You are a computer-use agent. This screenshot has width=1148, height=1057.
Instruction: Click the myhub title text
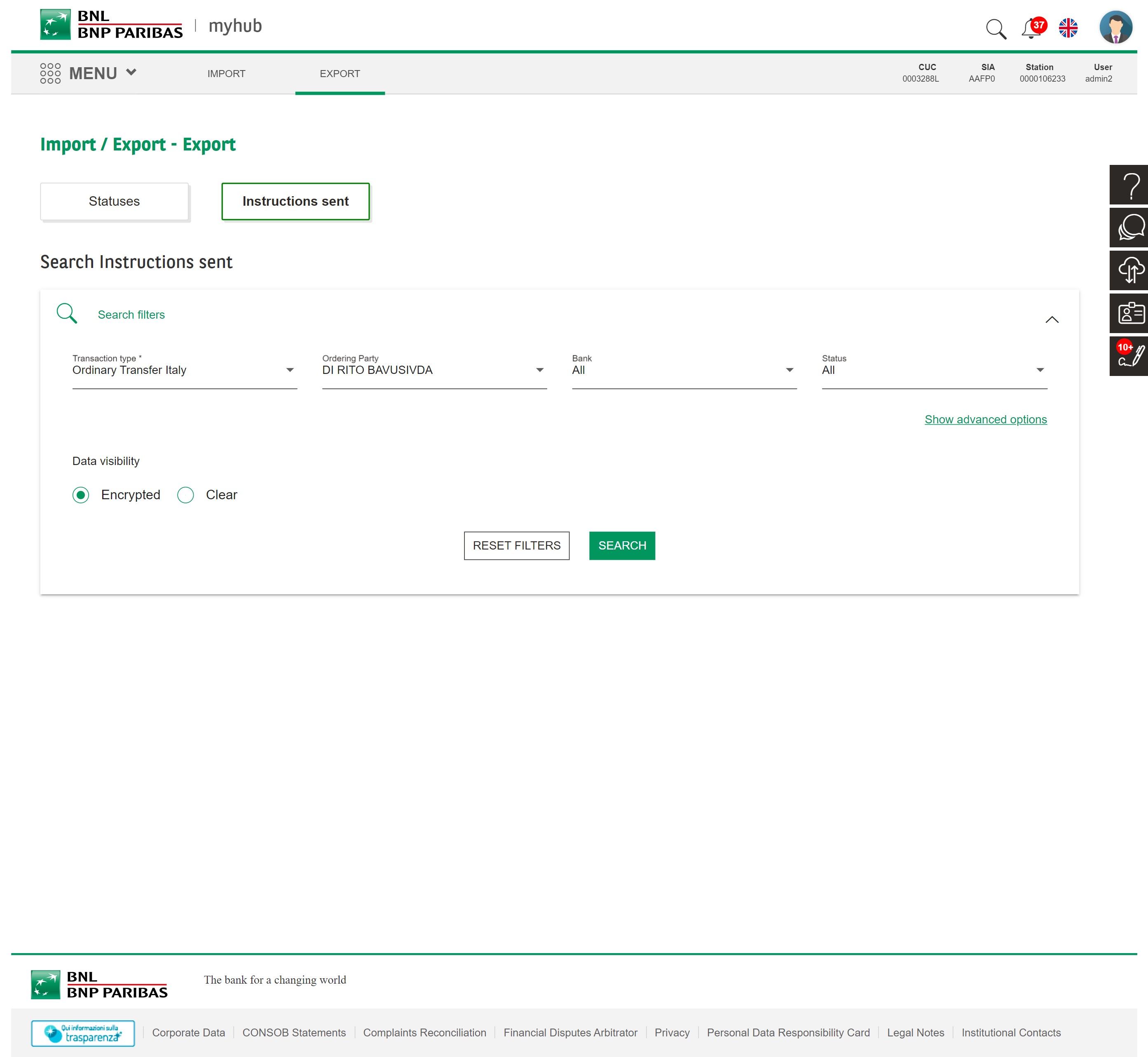coord(235,26)
